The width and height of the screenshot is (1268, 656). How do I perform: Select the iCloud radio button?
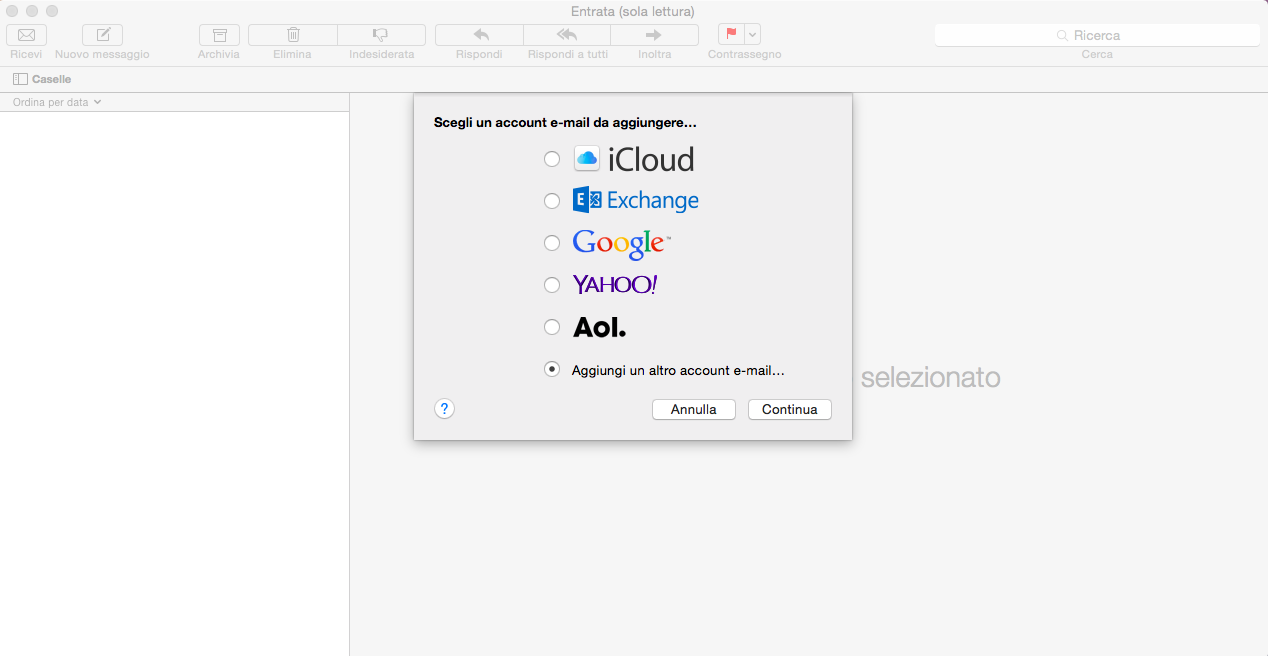pos(552,159)
